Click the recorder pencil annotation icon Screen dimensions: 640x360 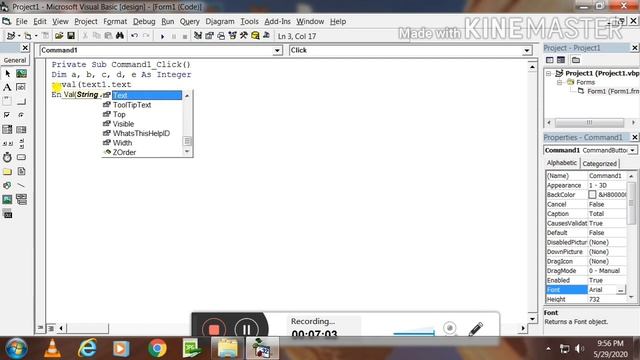(x=476, y=328)
